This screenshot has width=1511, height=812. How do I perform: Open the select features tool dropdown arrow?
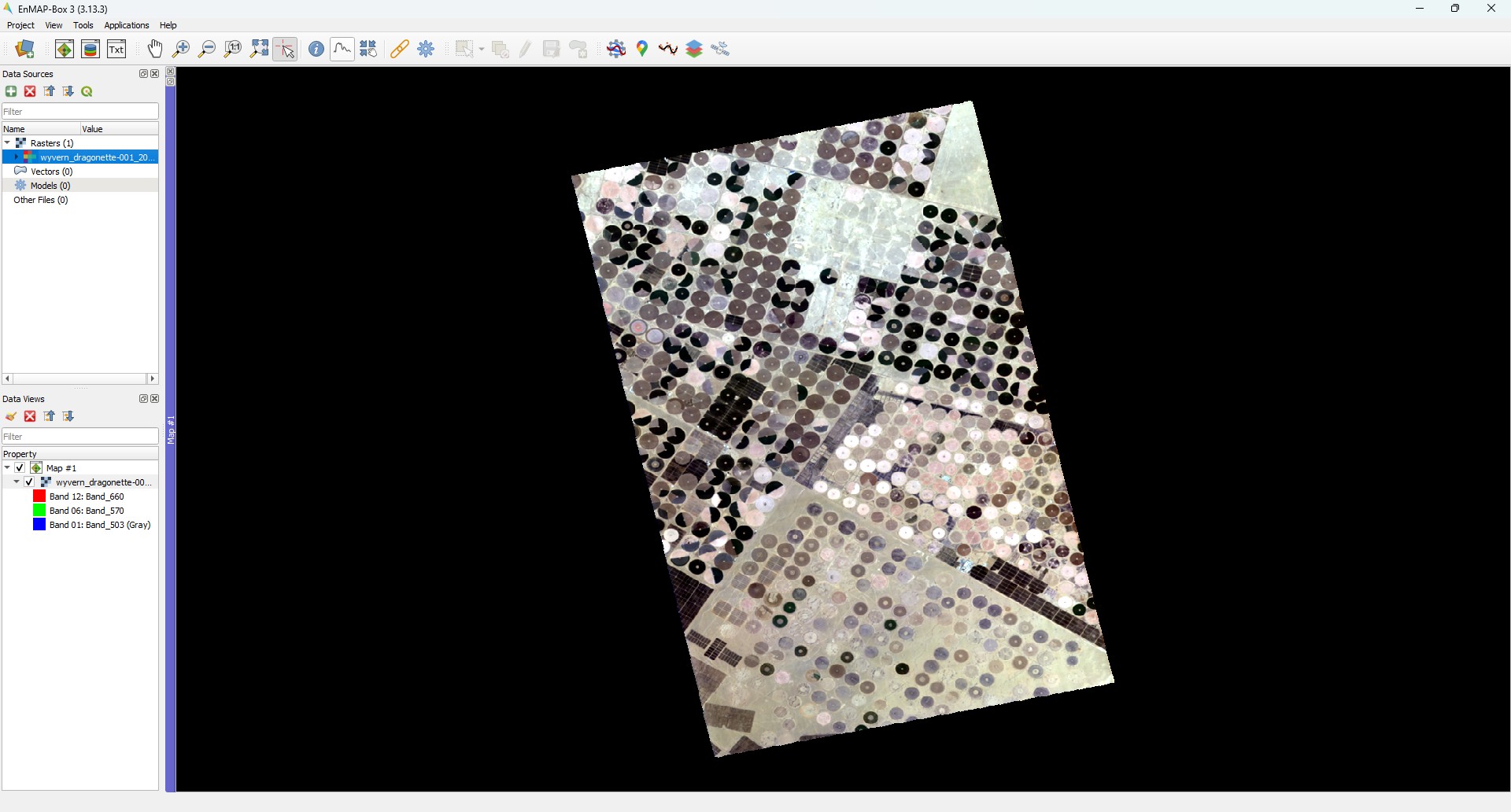click(482, 50)
